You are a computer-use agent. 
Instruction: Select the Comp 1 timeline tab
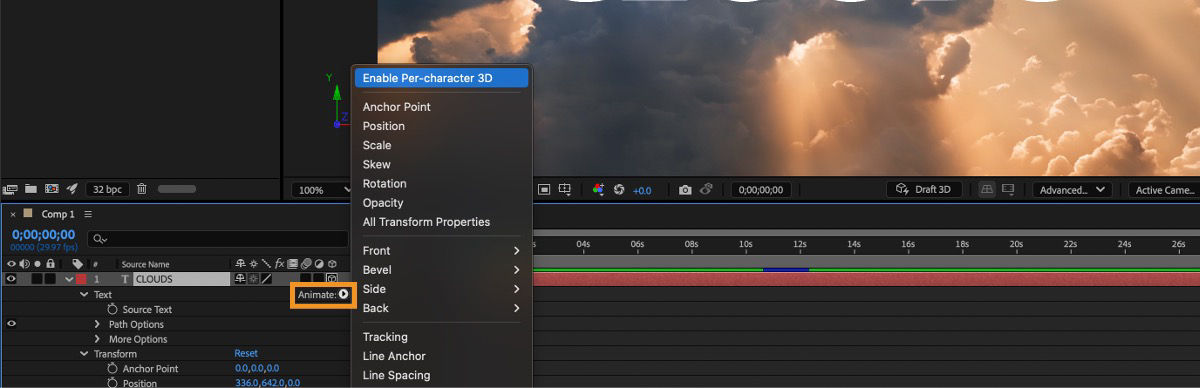(x=58, y=214)
